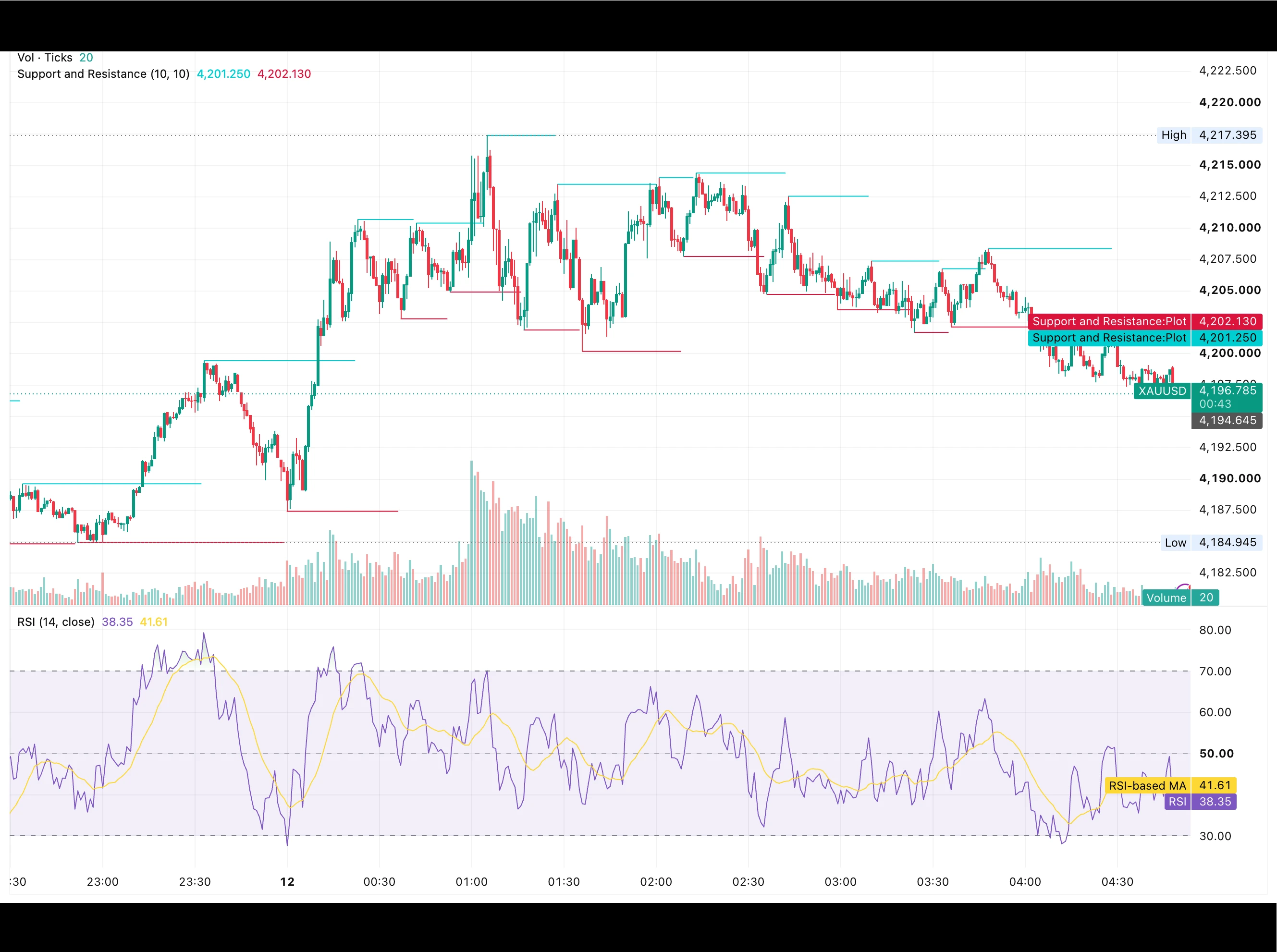Click the yellow 'RSI-based MA' label
The width and height of the screenshot is (1277, 952).
[x=1147, y=785]
